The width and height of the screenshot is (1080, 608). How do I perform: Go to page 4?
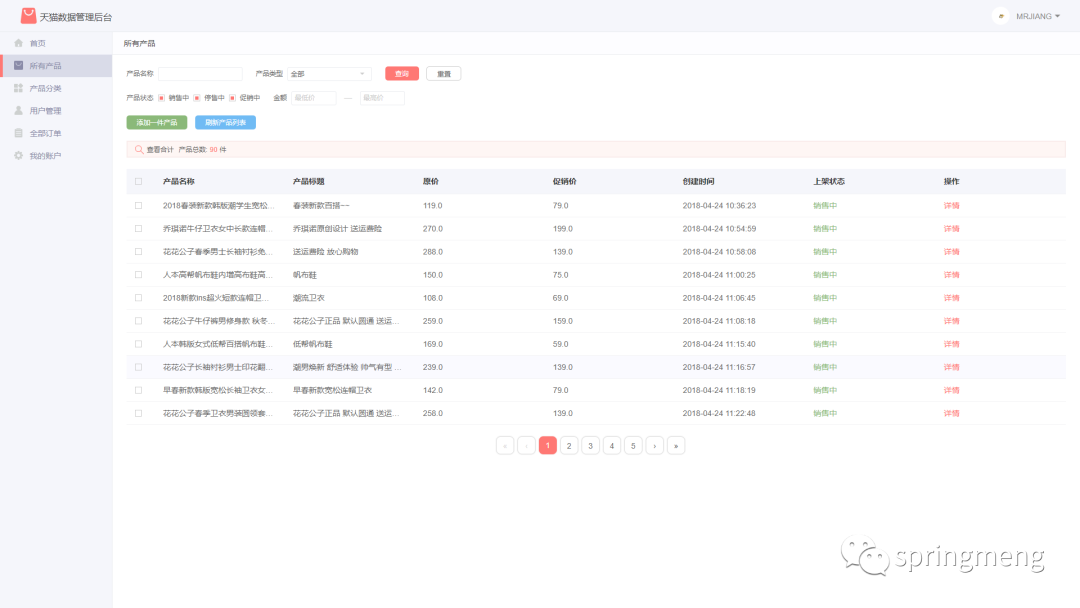tap(612, 445)
